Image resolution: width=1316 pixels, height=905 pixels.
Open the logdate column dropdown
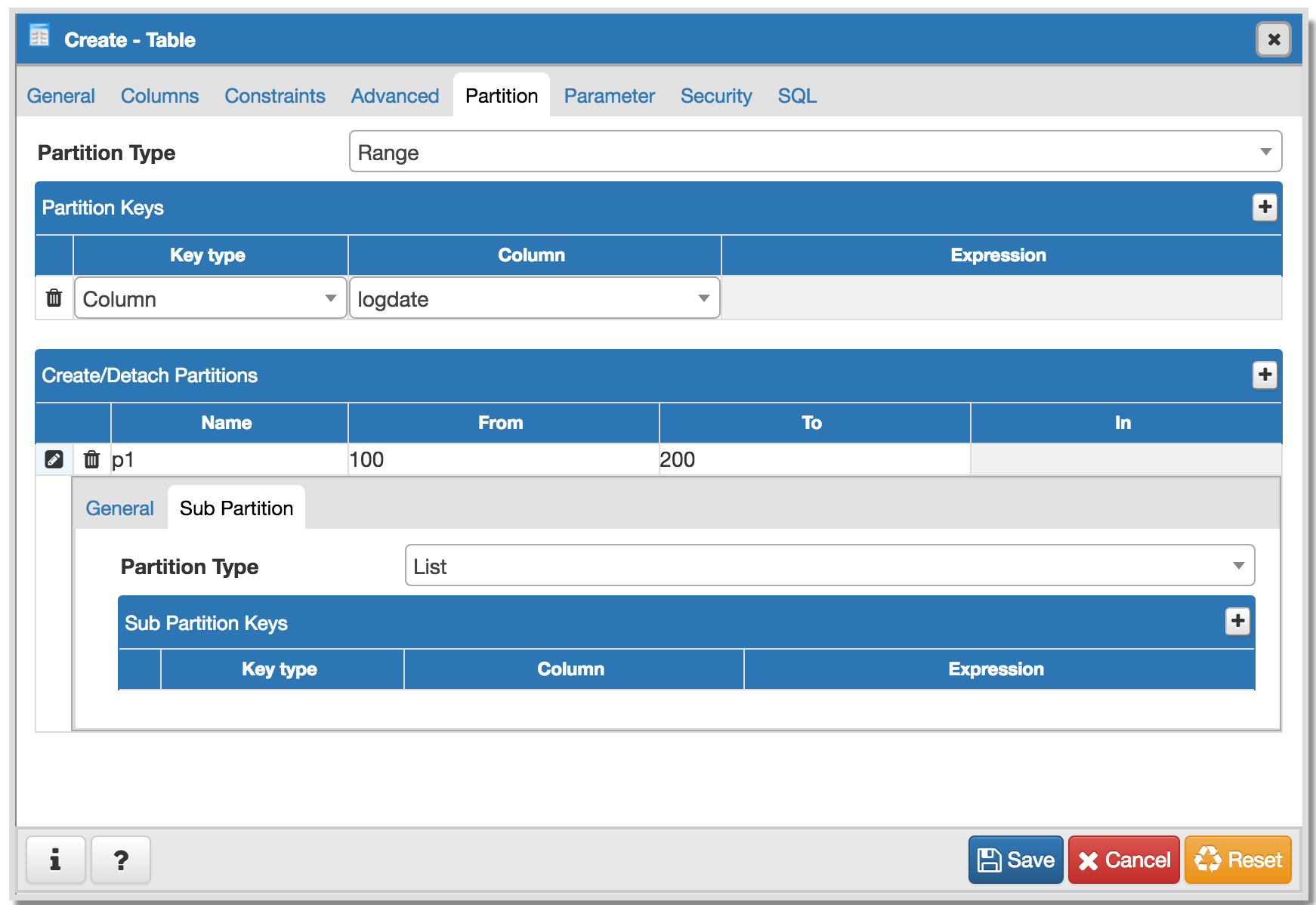click(534, 298)
